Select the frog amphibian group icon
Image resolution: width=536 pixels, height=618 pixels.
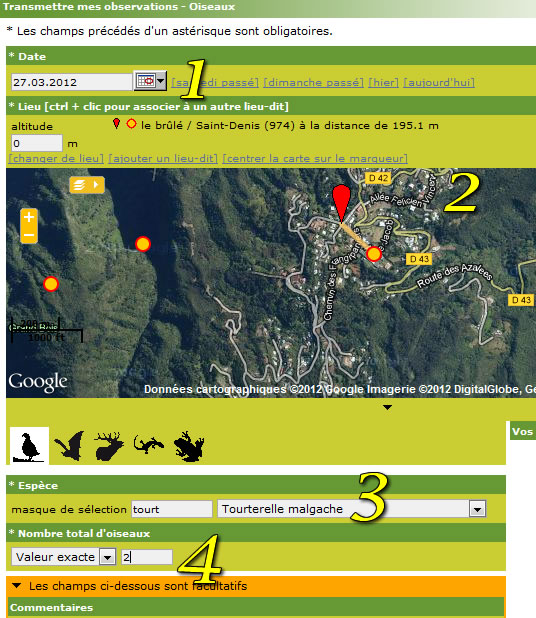pyautogui.click(x=189, y=446)
